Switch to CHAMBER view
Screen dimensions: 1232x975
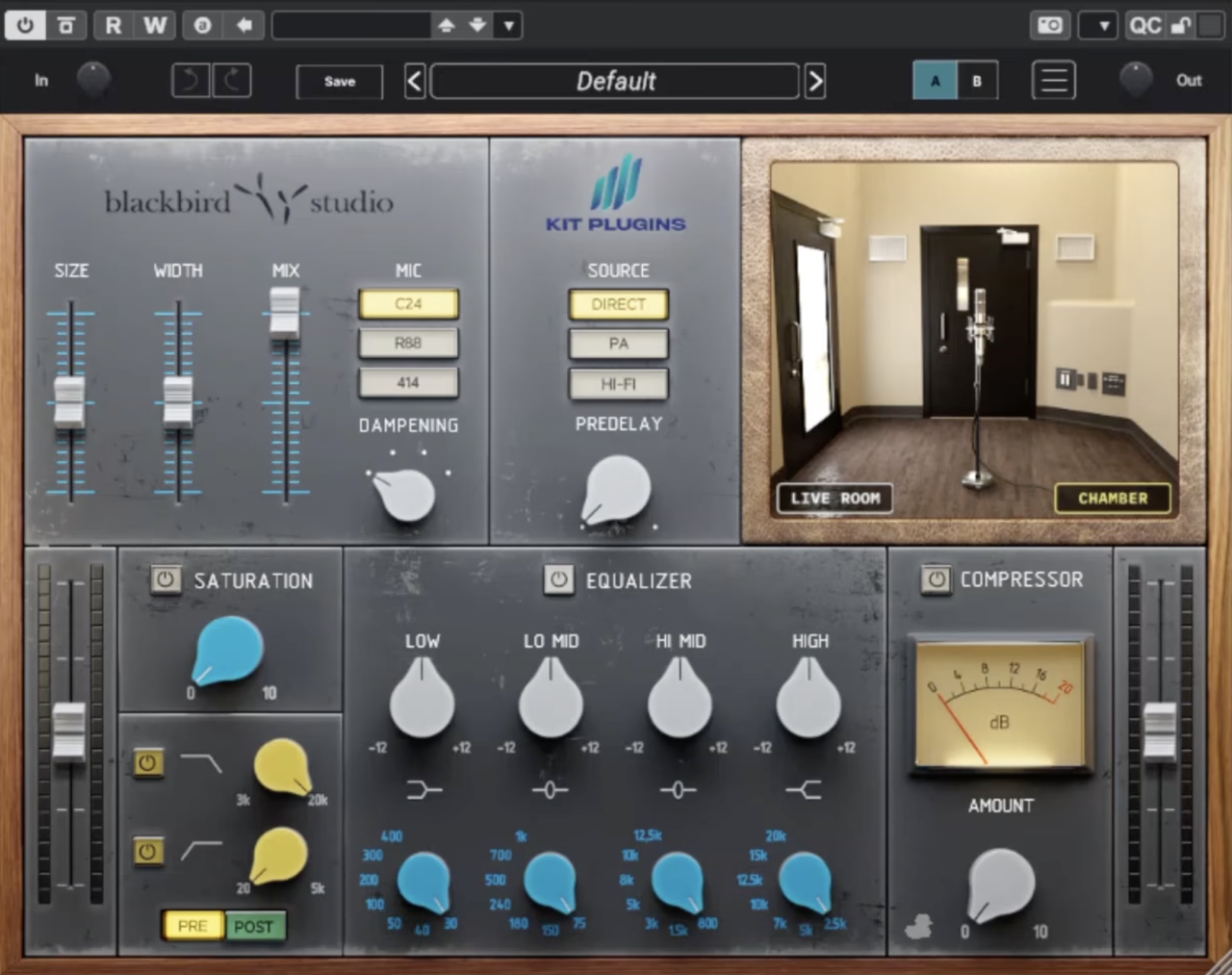tap(1113, 499)
